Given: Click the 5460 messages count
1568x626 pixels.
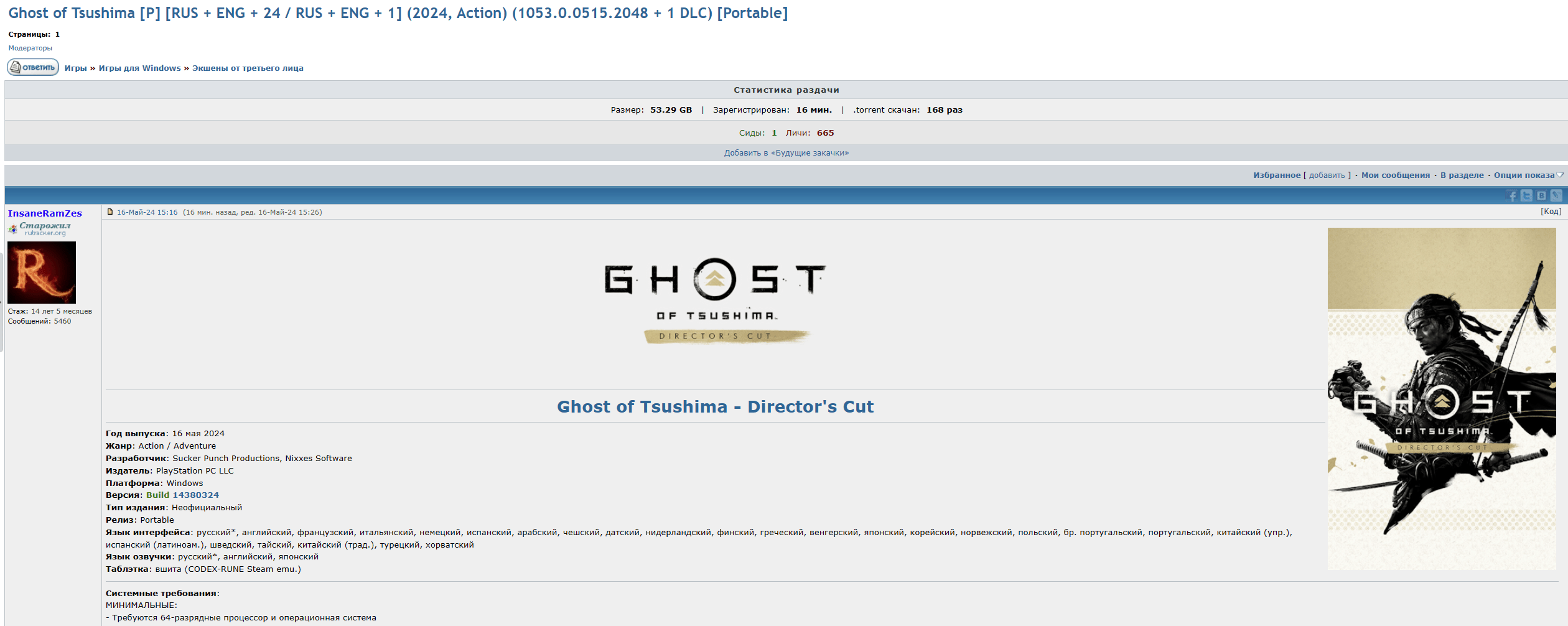Looking at the screenshot, I should pyautogui.click(x=63, y=322).
